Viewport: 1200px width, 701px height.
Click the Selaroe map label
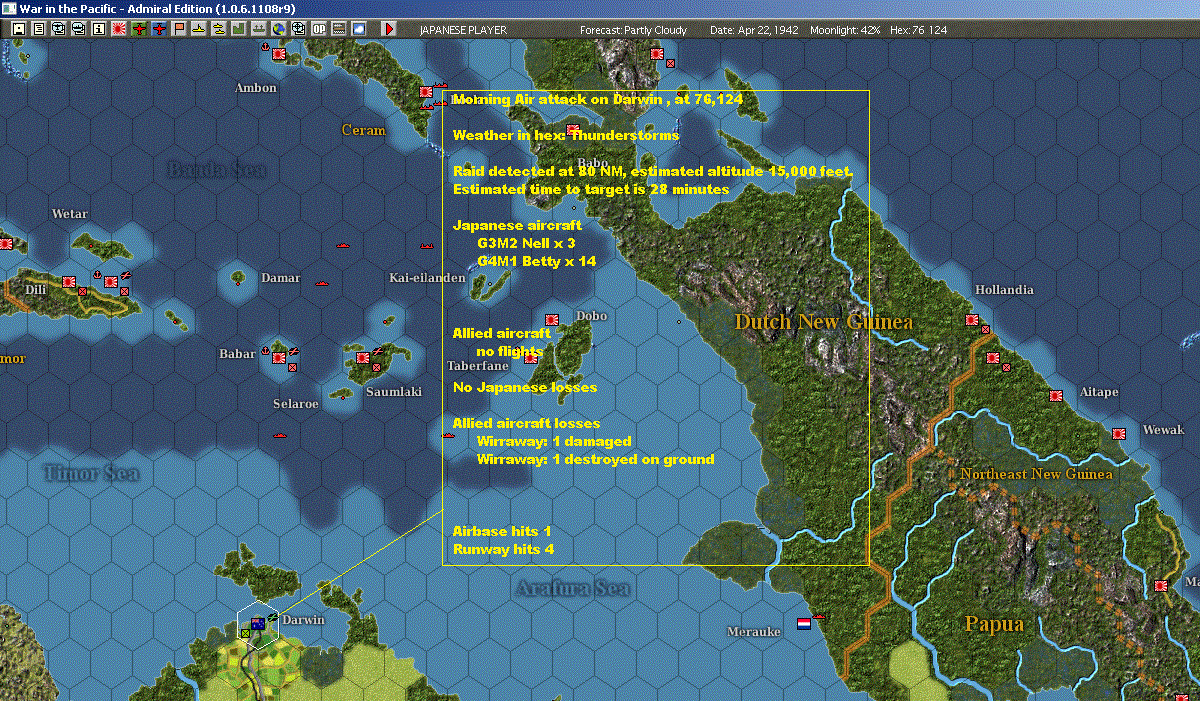click(x=296, y=404)
